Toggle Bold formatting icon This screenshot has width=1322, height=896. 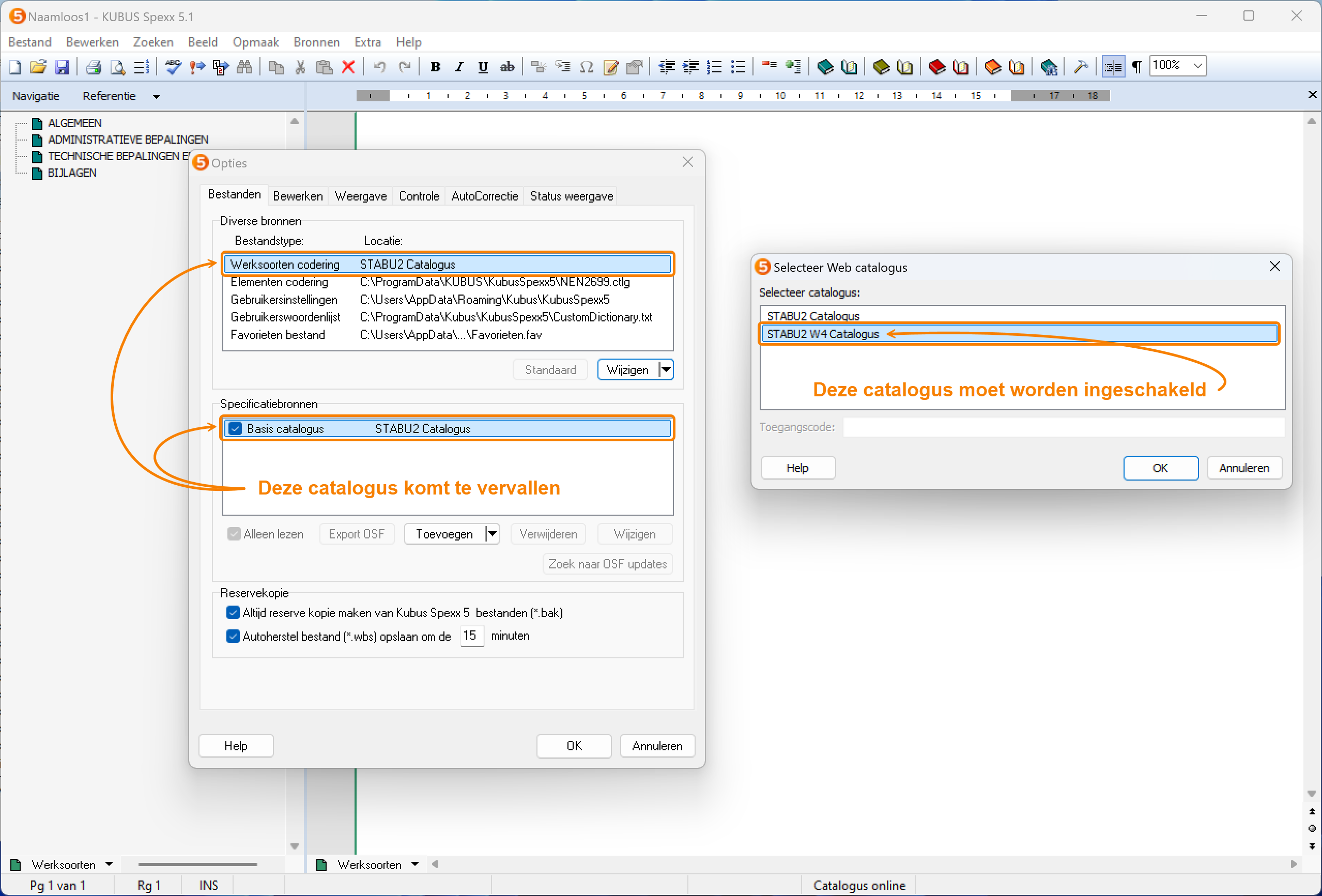click(436, 67)
